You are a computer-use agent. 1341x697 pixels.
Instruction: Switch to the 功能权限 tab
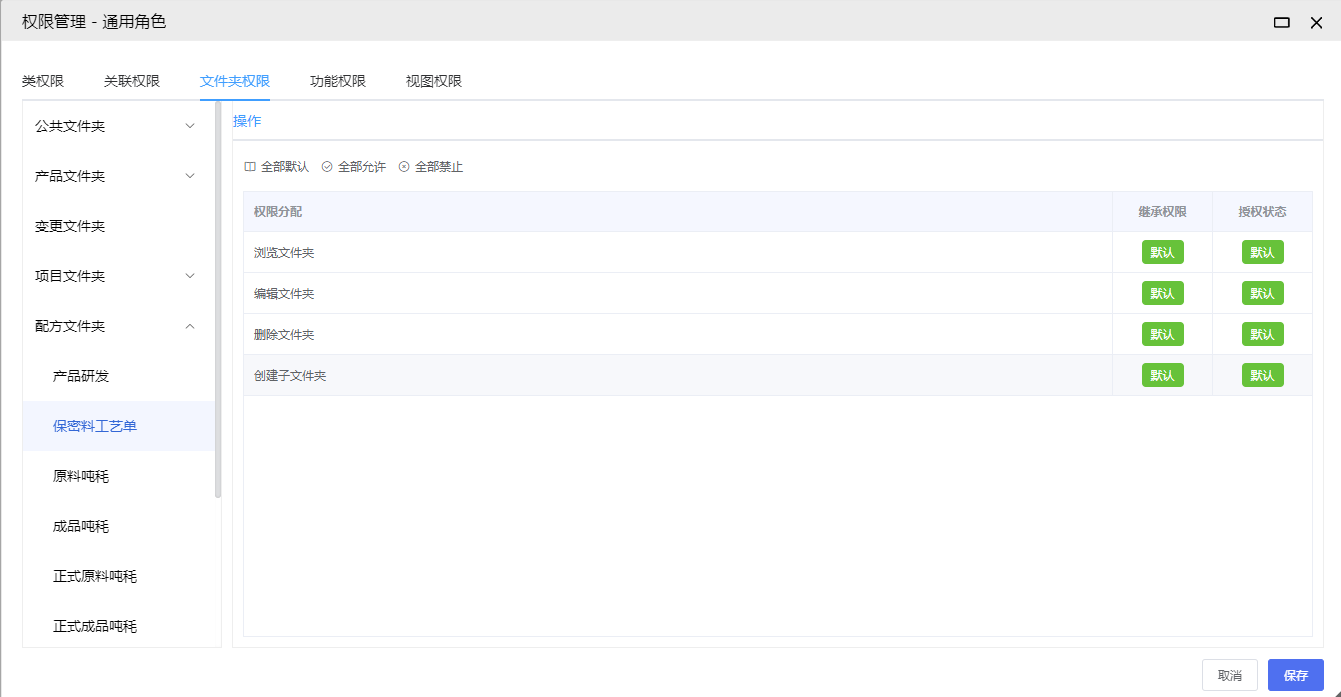[x=338, y=81]
